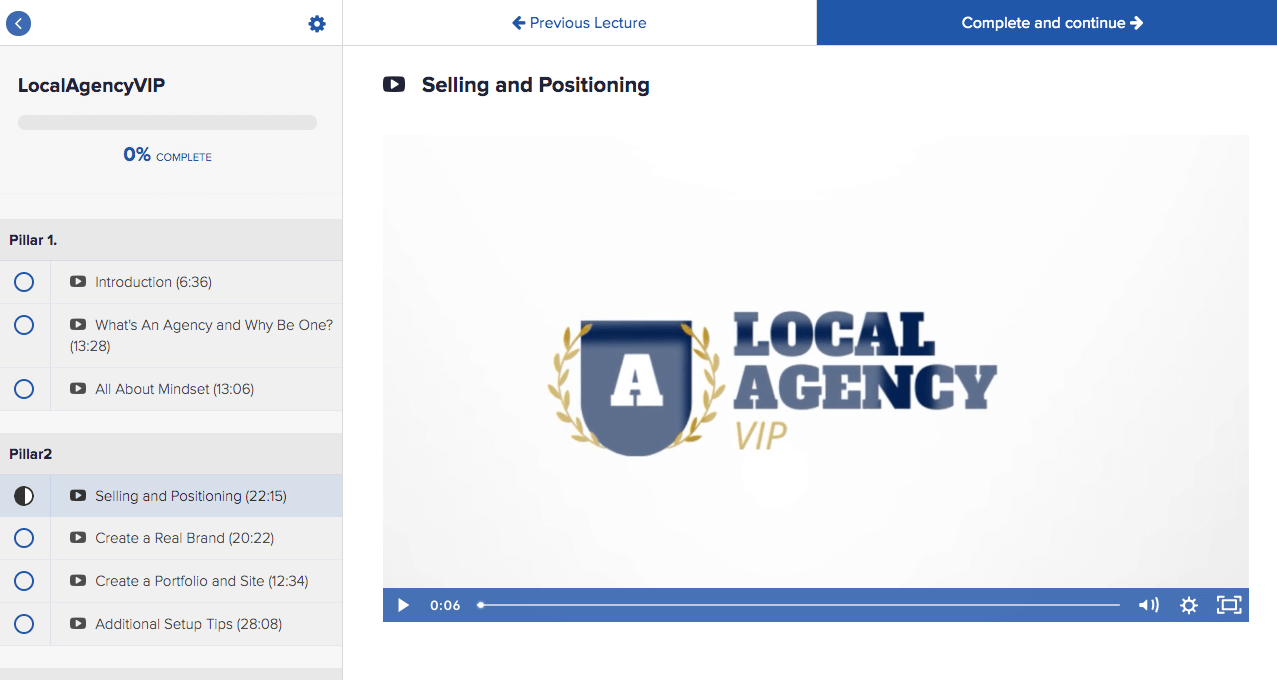This screenshot has height=680, width=1277.
Task: Click the video progress bar
Action: [799, 605]
